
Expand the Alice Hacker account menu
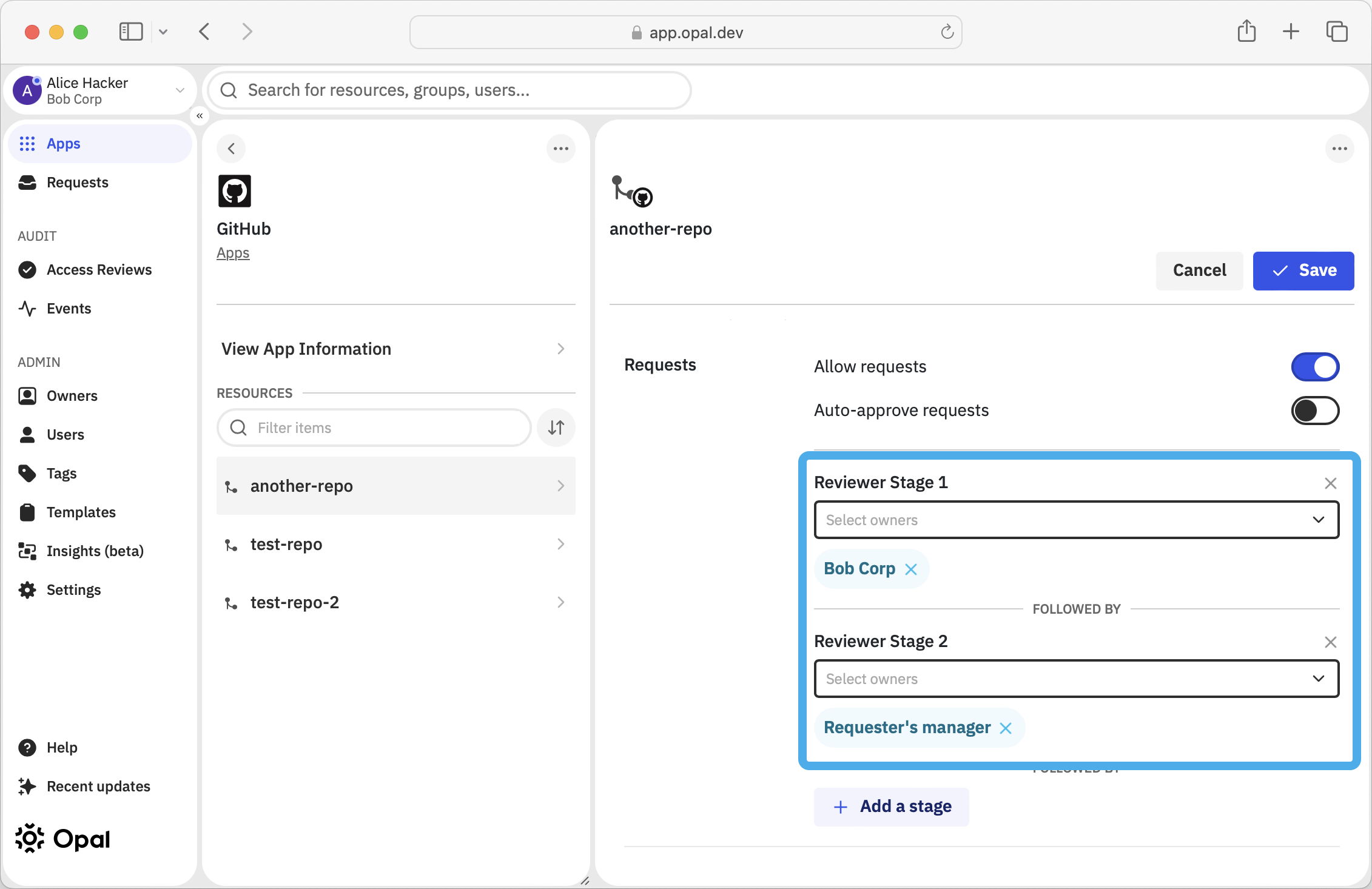[x=180, y=90]
